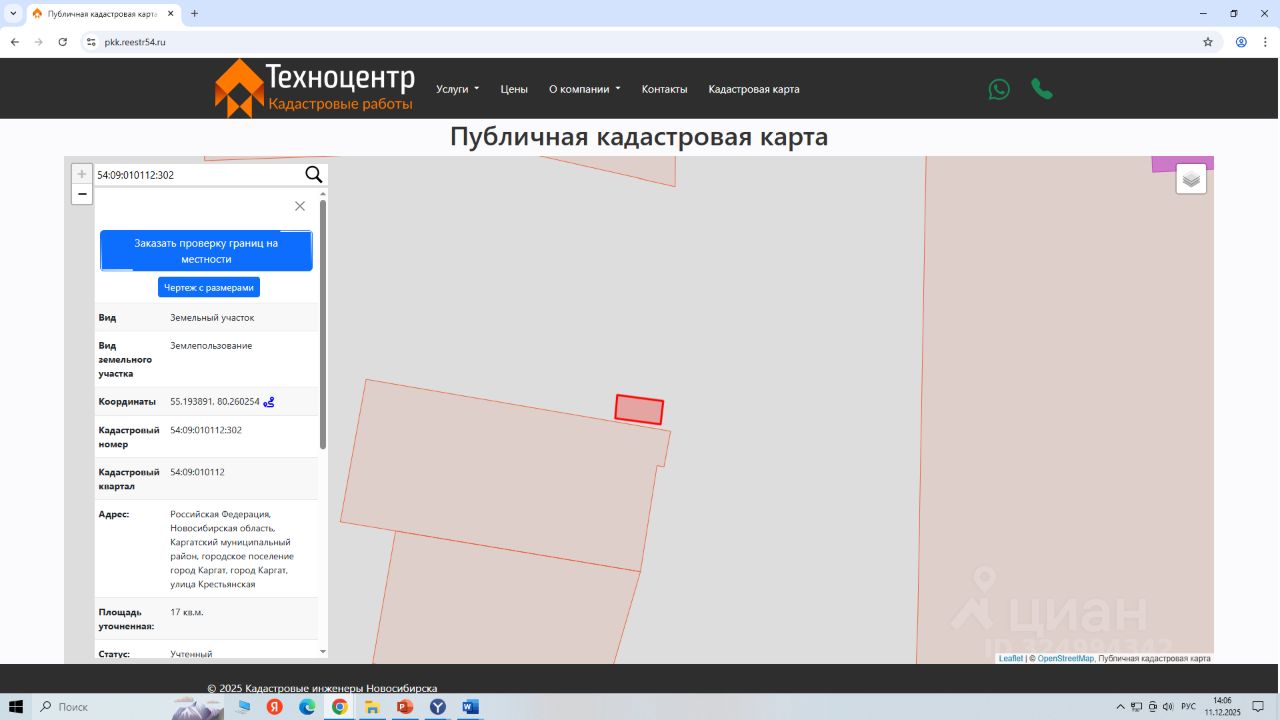Open the route icon next to coordinates

(x=269, y=402)
